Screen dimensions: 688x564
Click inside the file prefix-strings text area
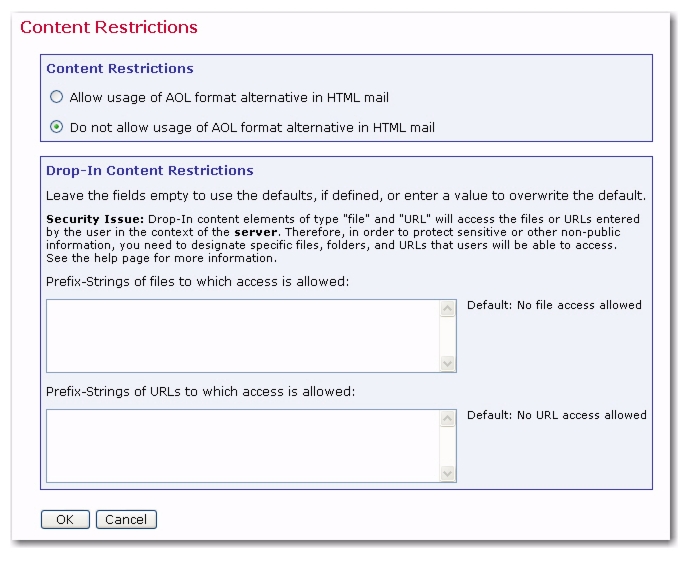243,336
